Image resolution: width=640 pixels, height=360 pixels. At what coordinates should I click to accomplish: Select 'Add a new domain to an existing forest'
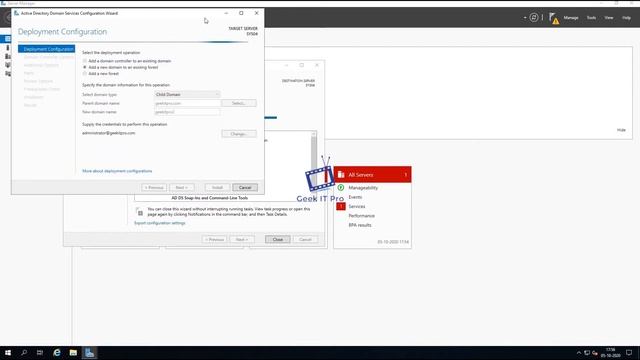(x=120, y=67)
